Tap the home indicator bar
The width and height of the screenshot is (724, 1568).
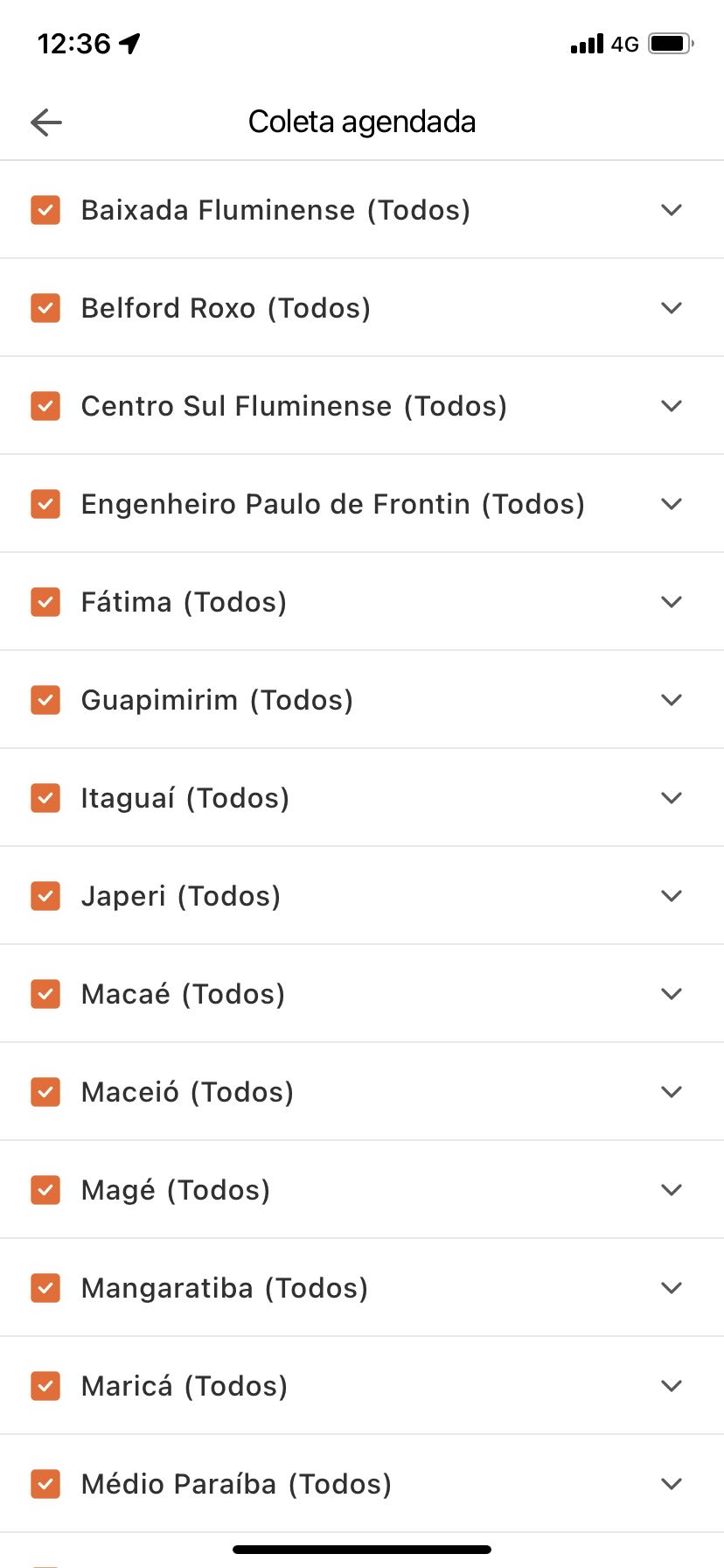tap(362, 1550)
